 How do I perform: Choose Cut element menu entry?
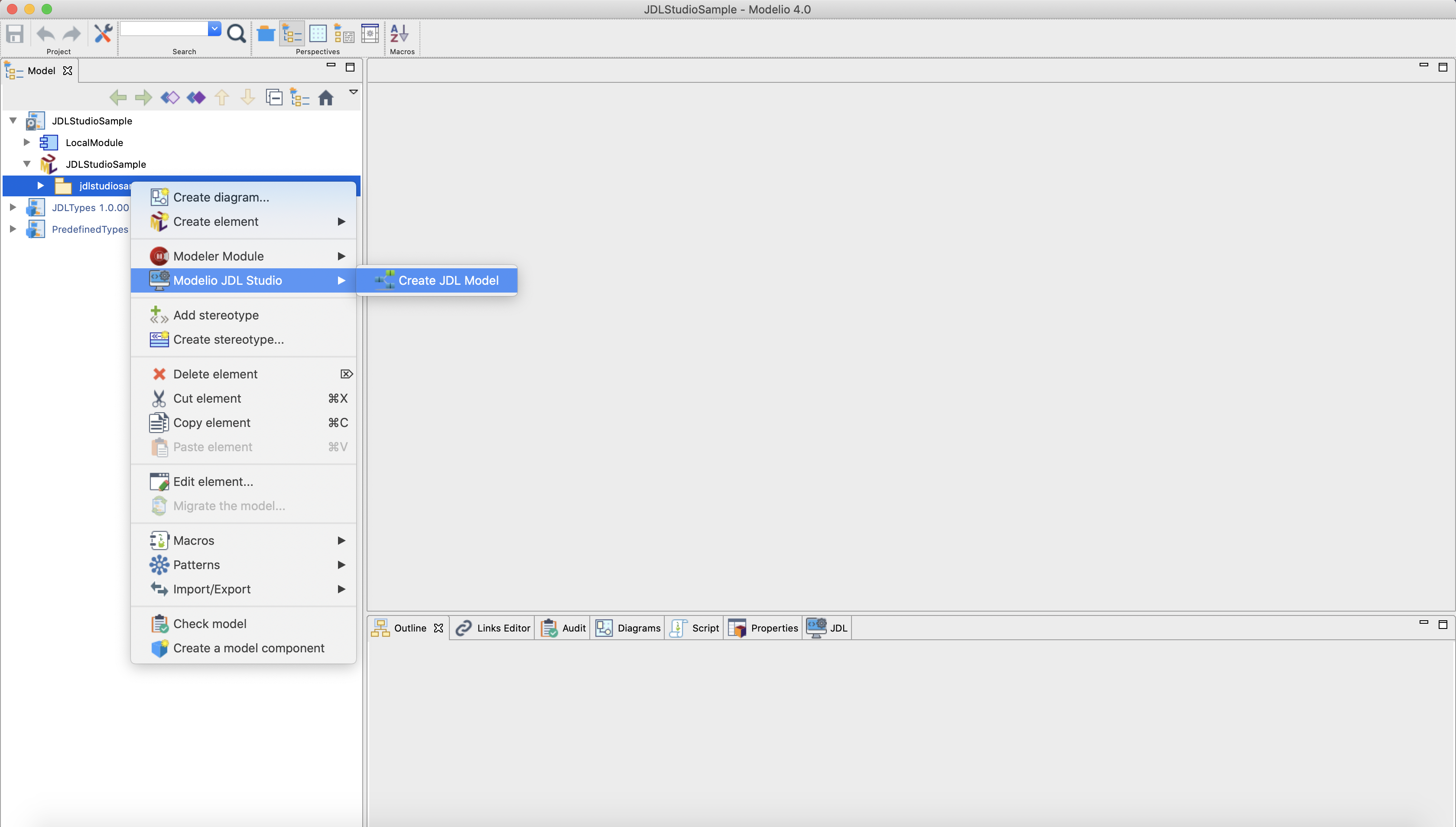(244, 399)
